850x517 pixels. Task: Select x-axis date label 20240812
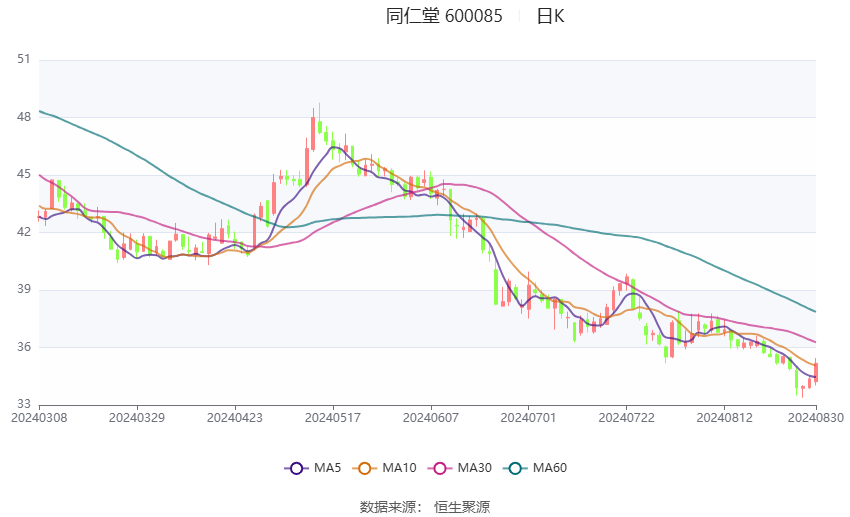point(724,418)
